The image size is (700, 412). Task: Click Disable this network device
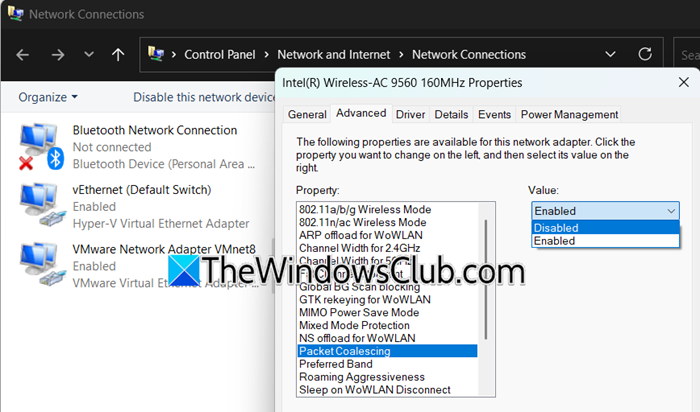click(204, 97)
